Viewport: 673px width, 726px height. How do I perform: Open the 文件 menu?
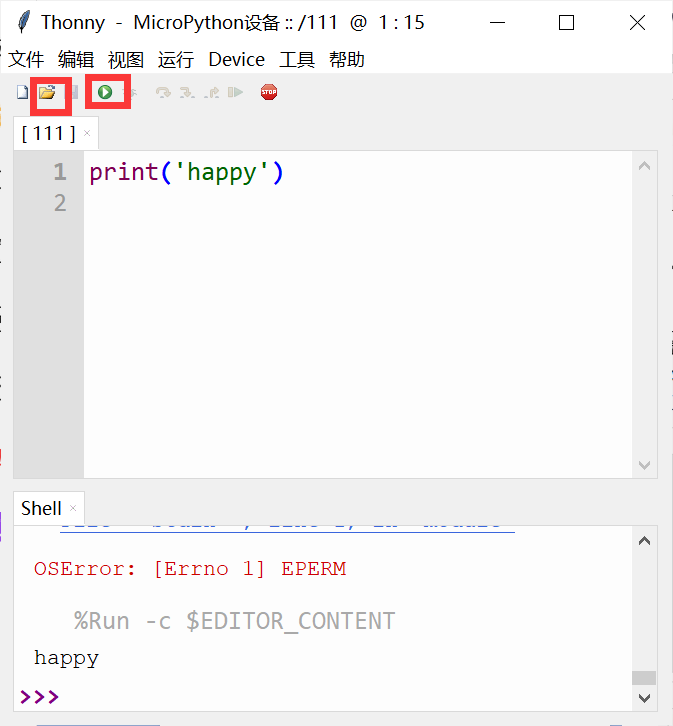tap(26, 60)
